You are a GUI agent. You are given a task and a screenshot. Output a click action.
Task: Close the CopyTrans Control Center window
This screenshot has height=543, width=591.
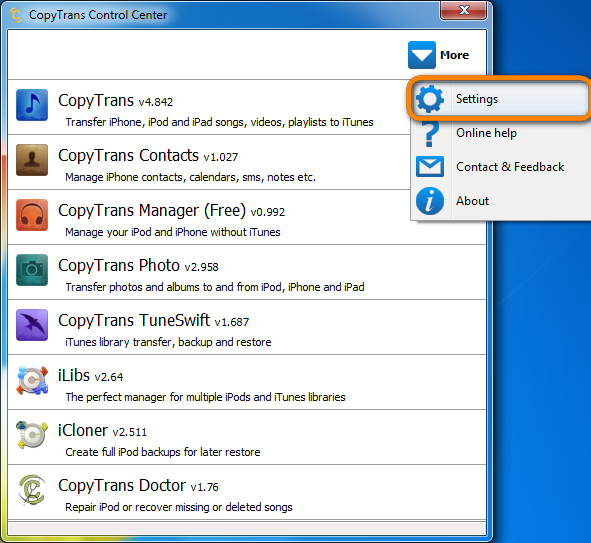tap(464, 10)
